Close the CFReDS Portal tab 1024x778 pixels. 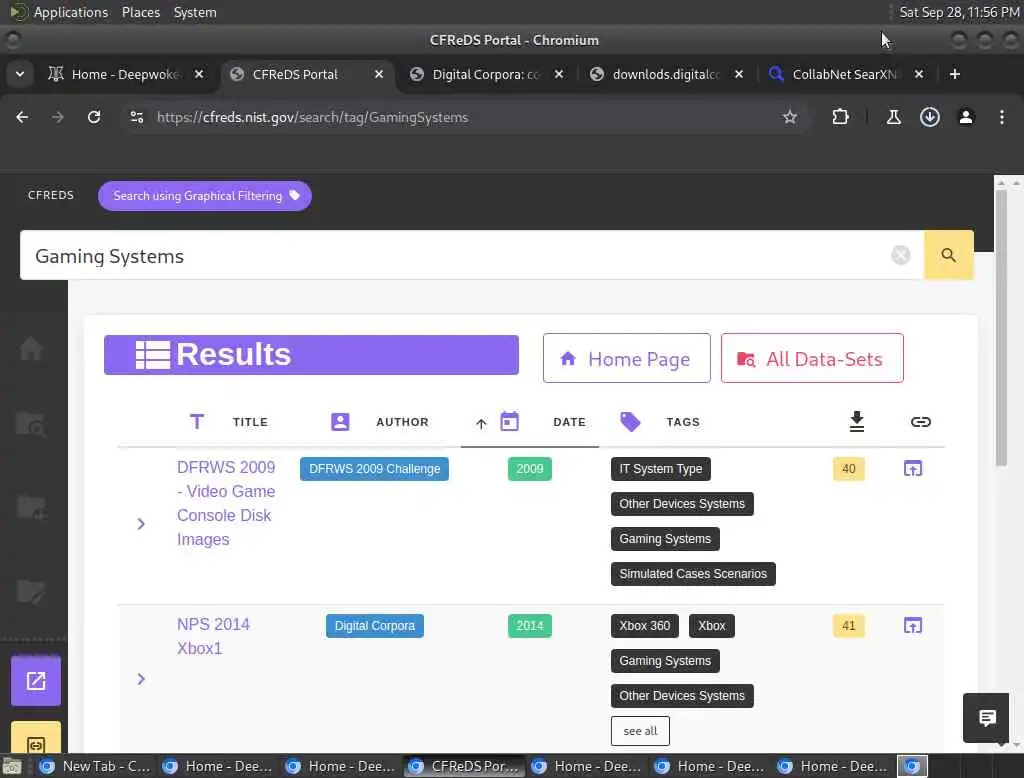[378, 74]
